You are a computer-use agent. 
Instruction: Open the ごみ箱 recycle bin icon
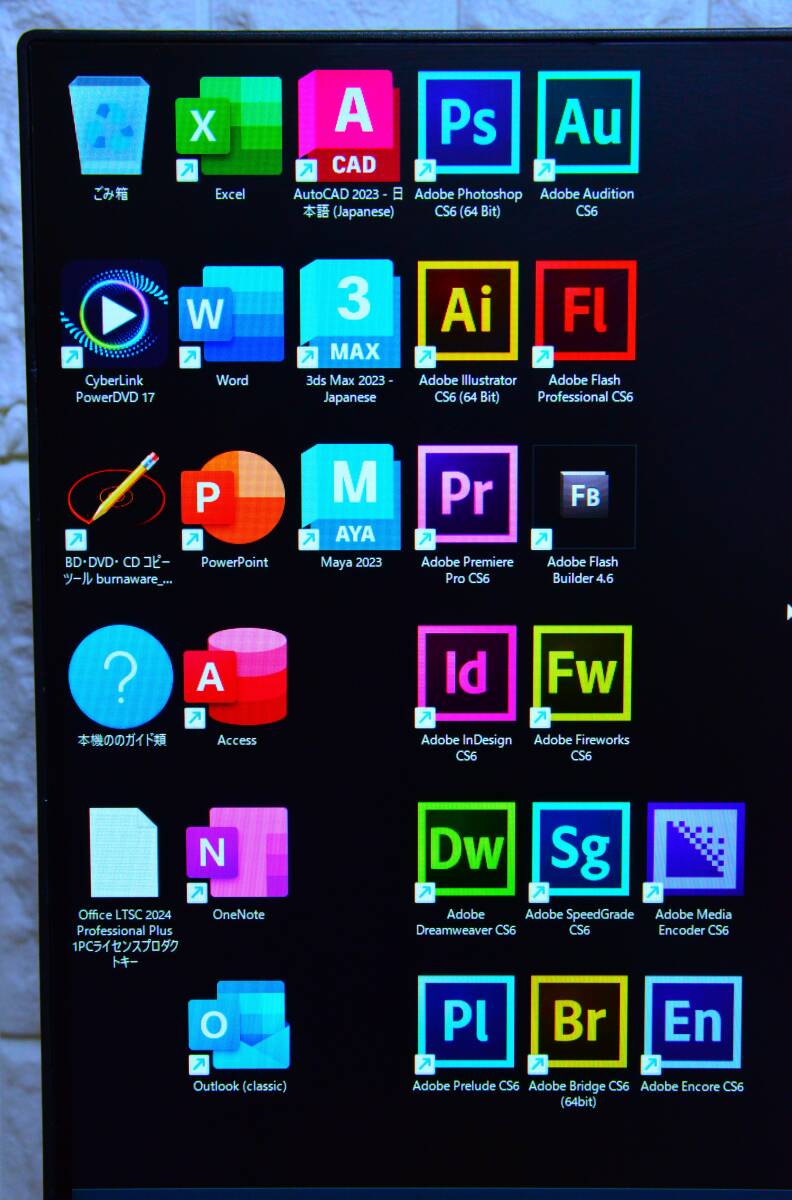[x=109, y=126]
